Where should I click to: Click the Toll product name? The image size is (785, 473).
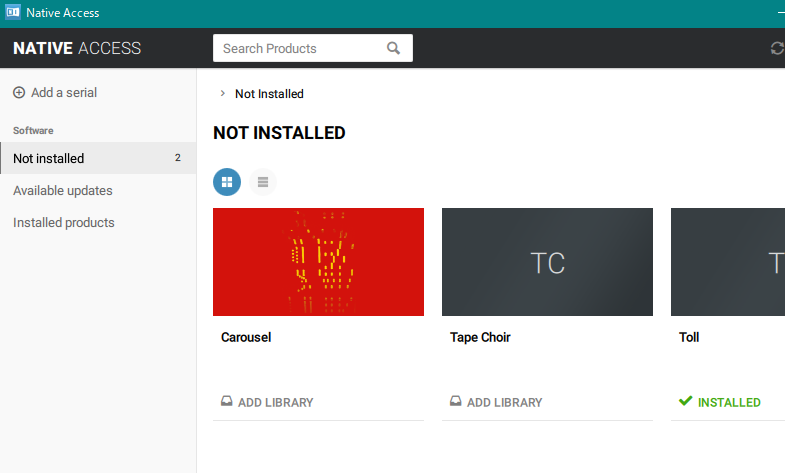click(689, 337)
